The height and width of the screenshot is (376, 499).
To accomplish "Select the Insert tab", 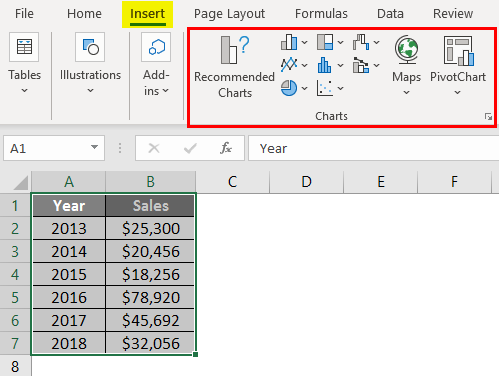I will pyautogui.click(x=147, y=14).
